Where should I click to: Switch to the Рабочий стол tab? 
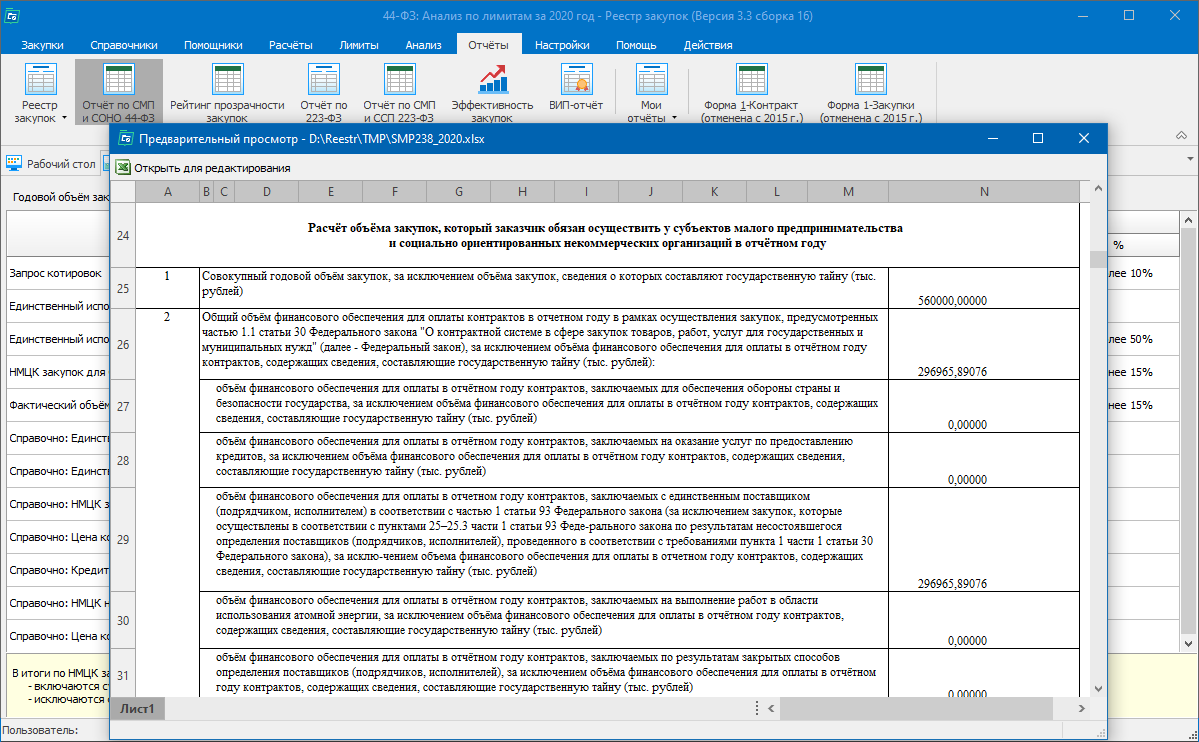pos(51,164)
